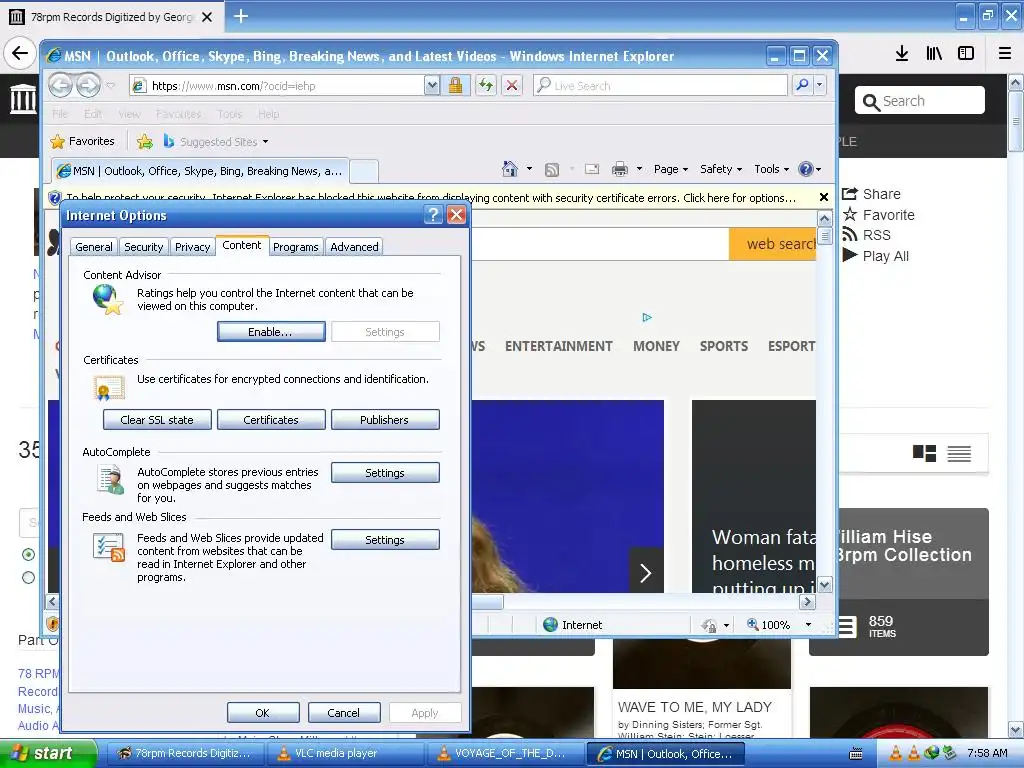This screenshot has width=1024, height=768.
Task: Click the green Refresh icon in IE
Action: pyautogui.click(x=485, y=85)
